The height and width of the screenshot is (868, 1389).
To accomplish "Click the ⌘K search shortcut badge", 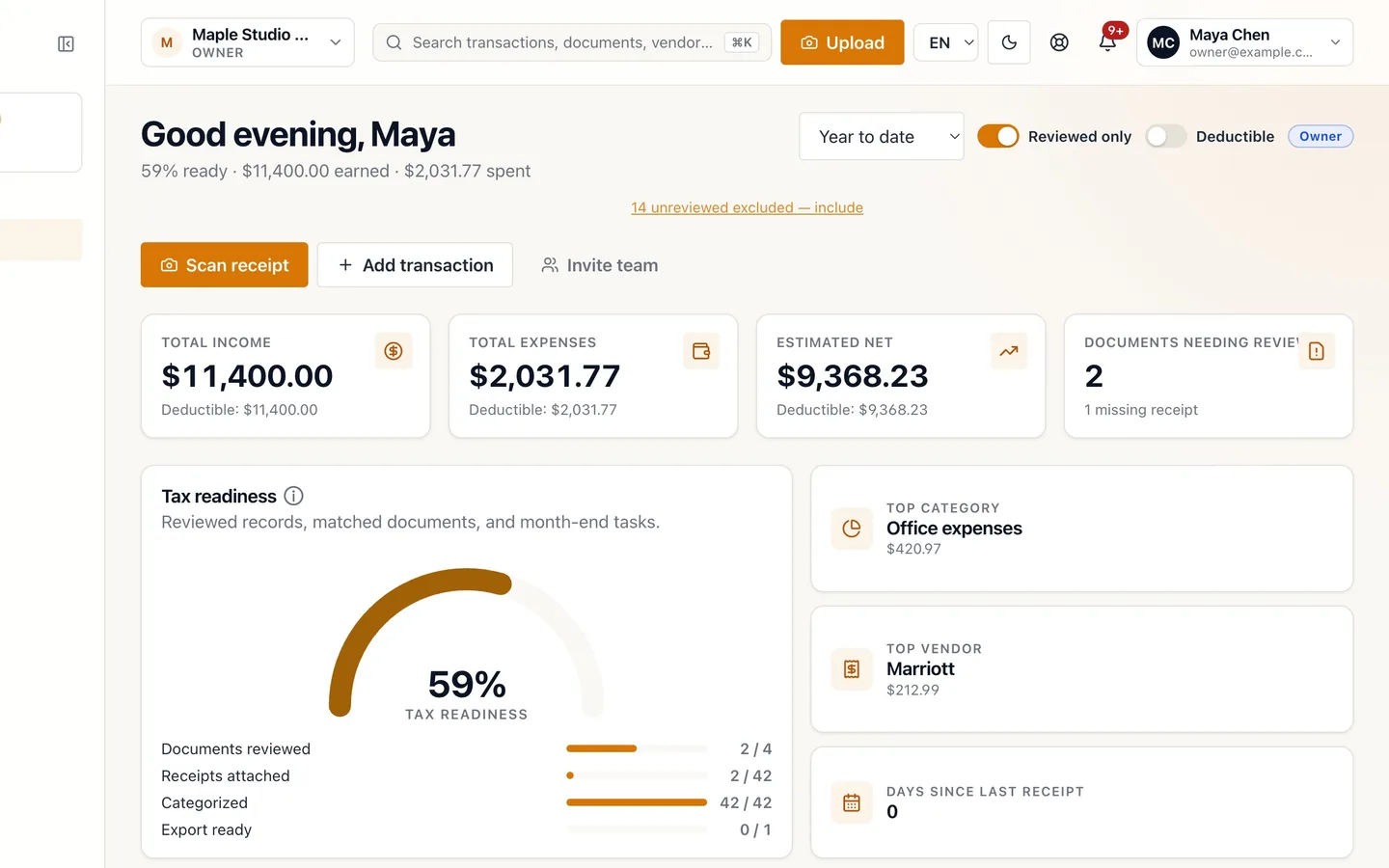I will click(x=742, y=42).
